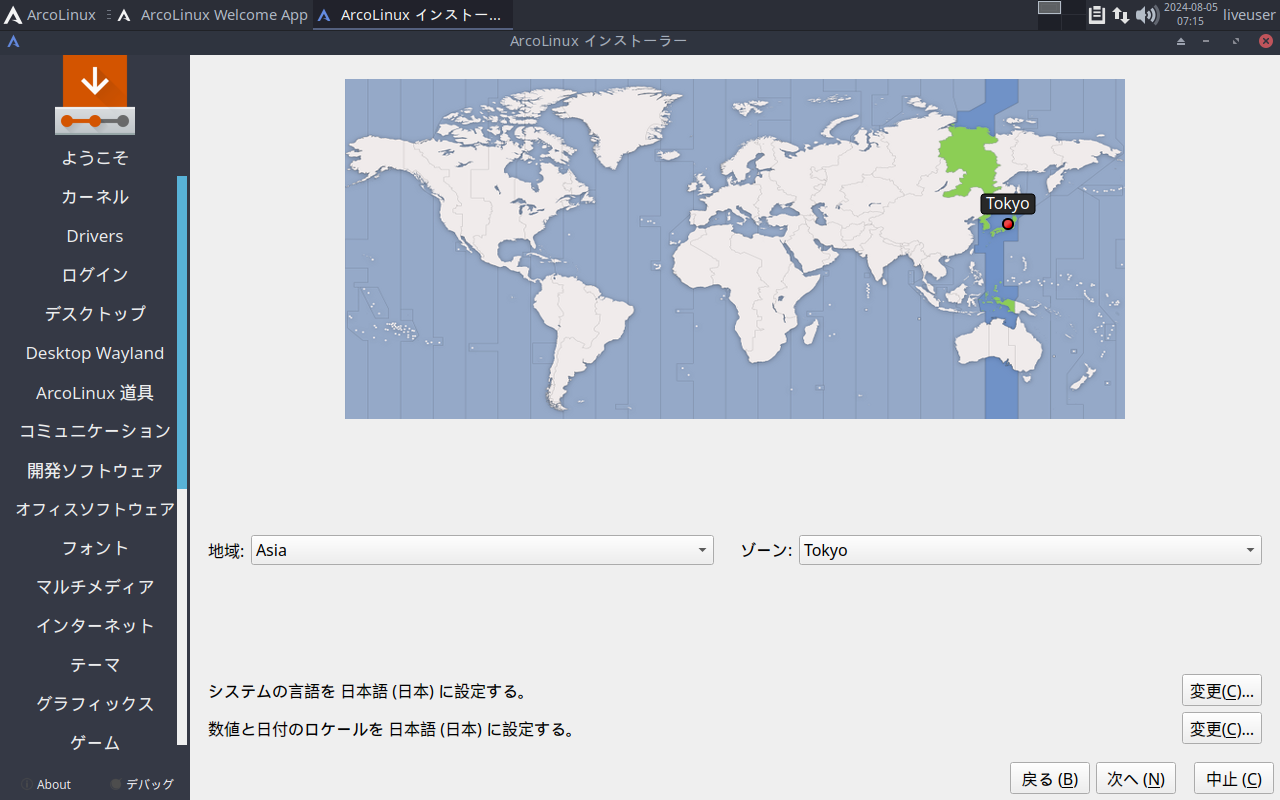Viewport: 1280px width, 800px height.
Task: Select オフィスソフトウェア in the sidebar
Action: (x=95, y=509)
